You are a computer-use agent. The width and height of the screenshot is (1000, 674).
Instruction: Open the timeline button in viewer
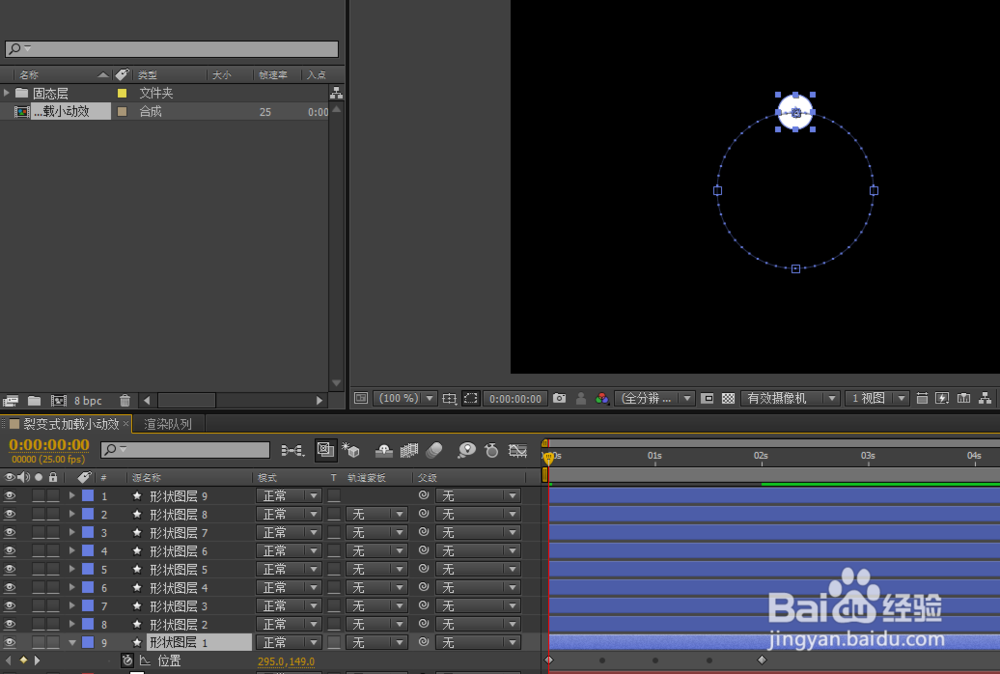964,399
